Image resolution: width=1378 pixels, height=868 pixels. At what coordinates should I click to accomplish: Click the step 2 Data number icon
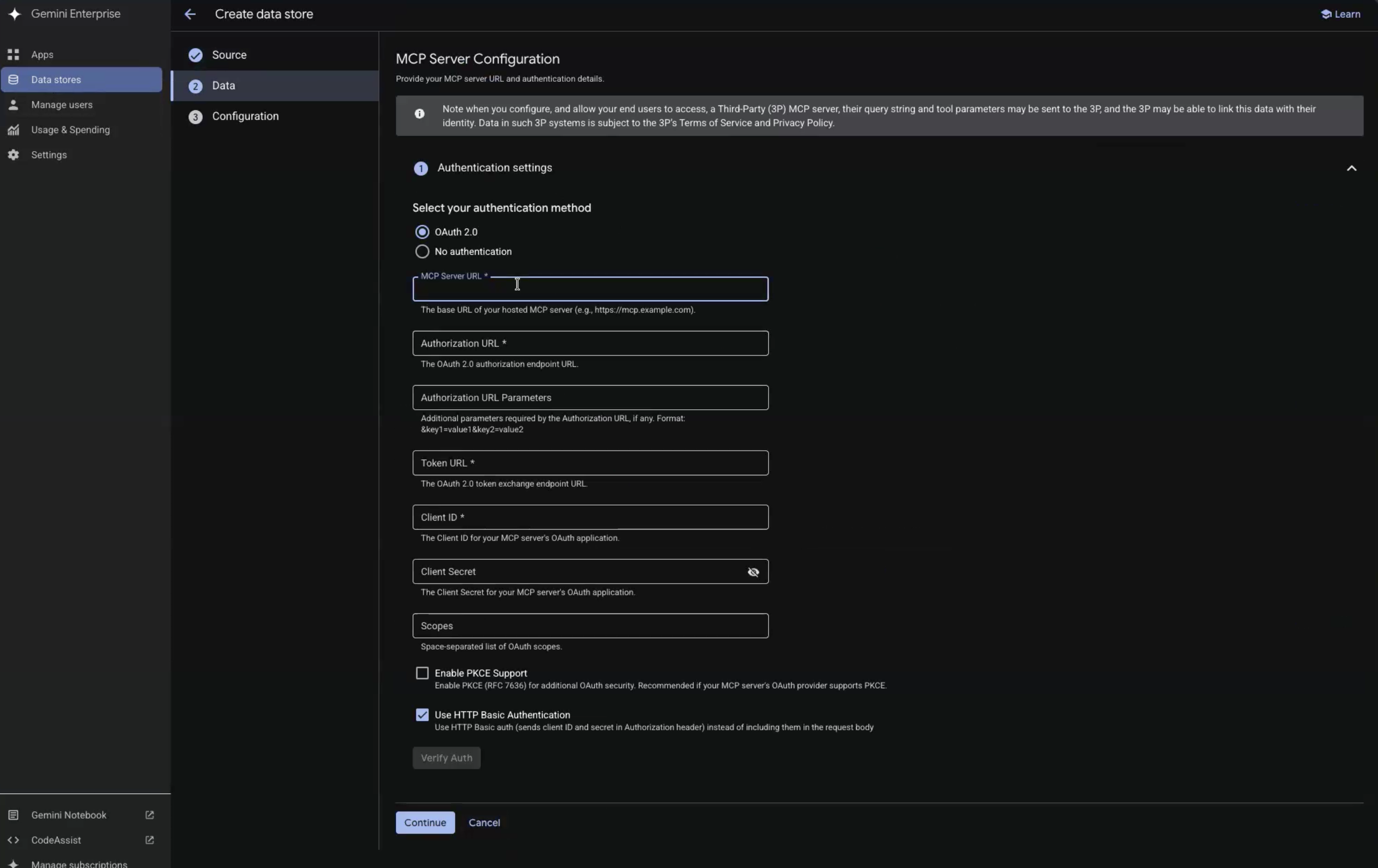pos(196,86)
